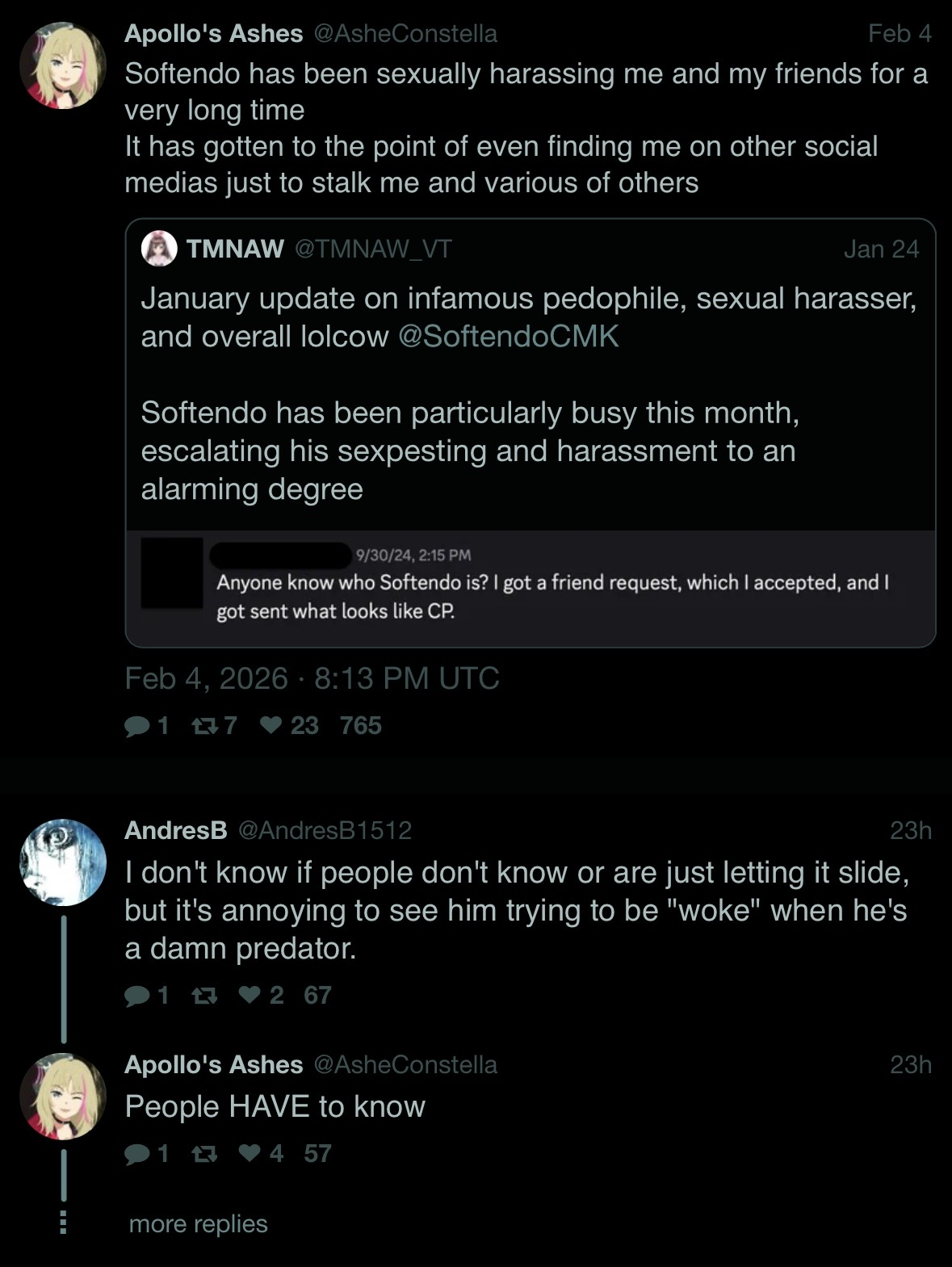
Task: Open the @TMNAW_VT profile handle
Action: (372, 249)
